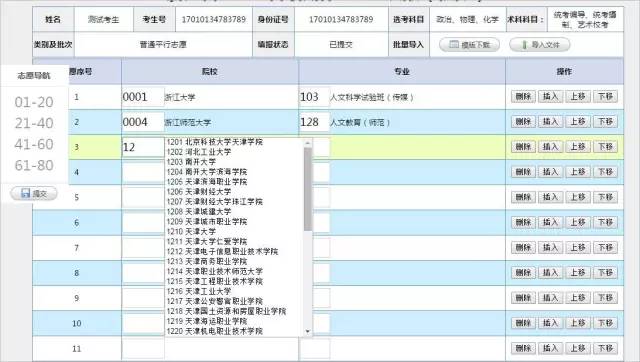Click 普通平行志愿 category value
Image resolution: width=640 pixels, height=362 pixels.
pyautogui.click(x=163, y=45)
